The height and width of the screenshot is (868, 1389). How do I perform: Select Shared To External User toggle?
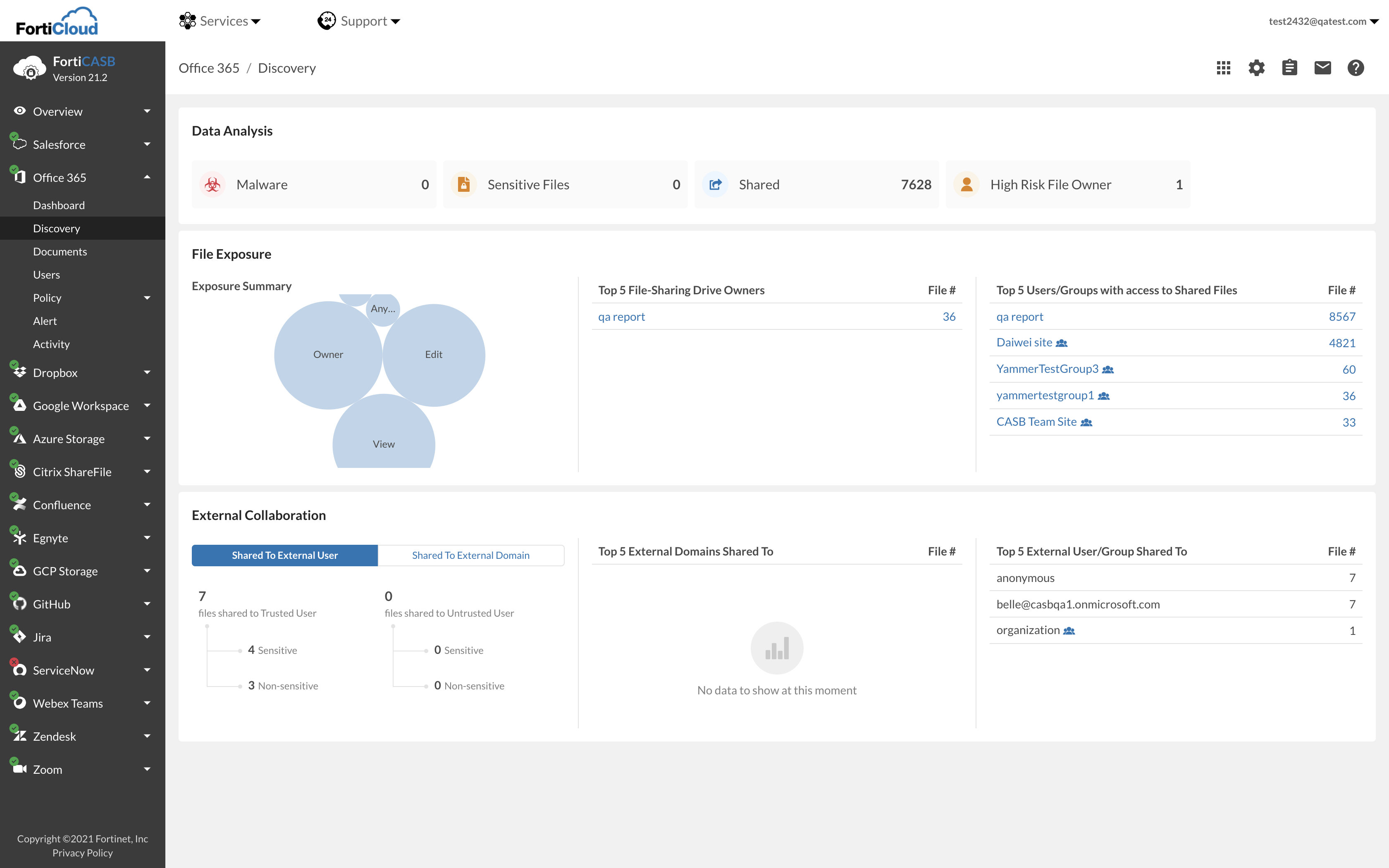(285, 555)
